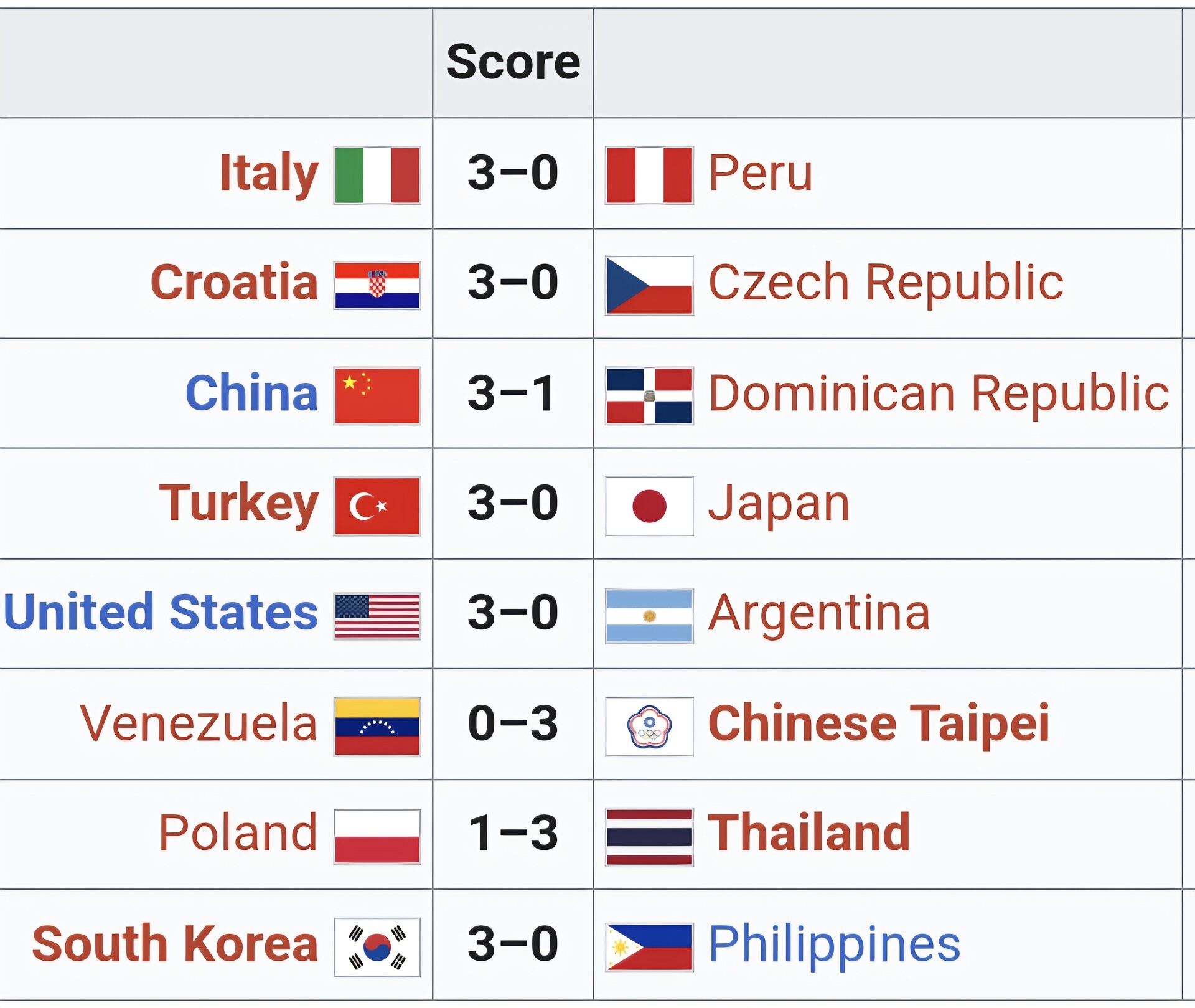The image size is (1195, 1008).
Task: Click the Czech Republic flag icon
Action: click(649, 285)
